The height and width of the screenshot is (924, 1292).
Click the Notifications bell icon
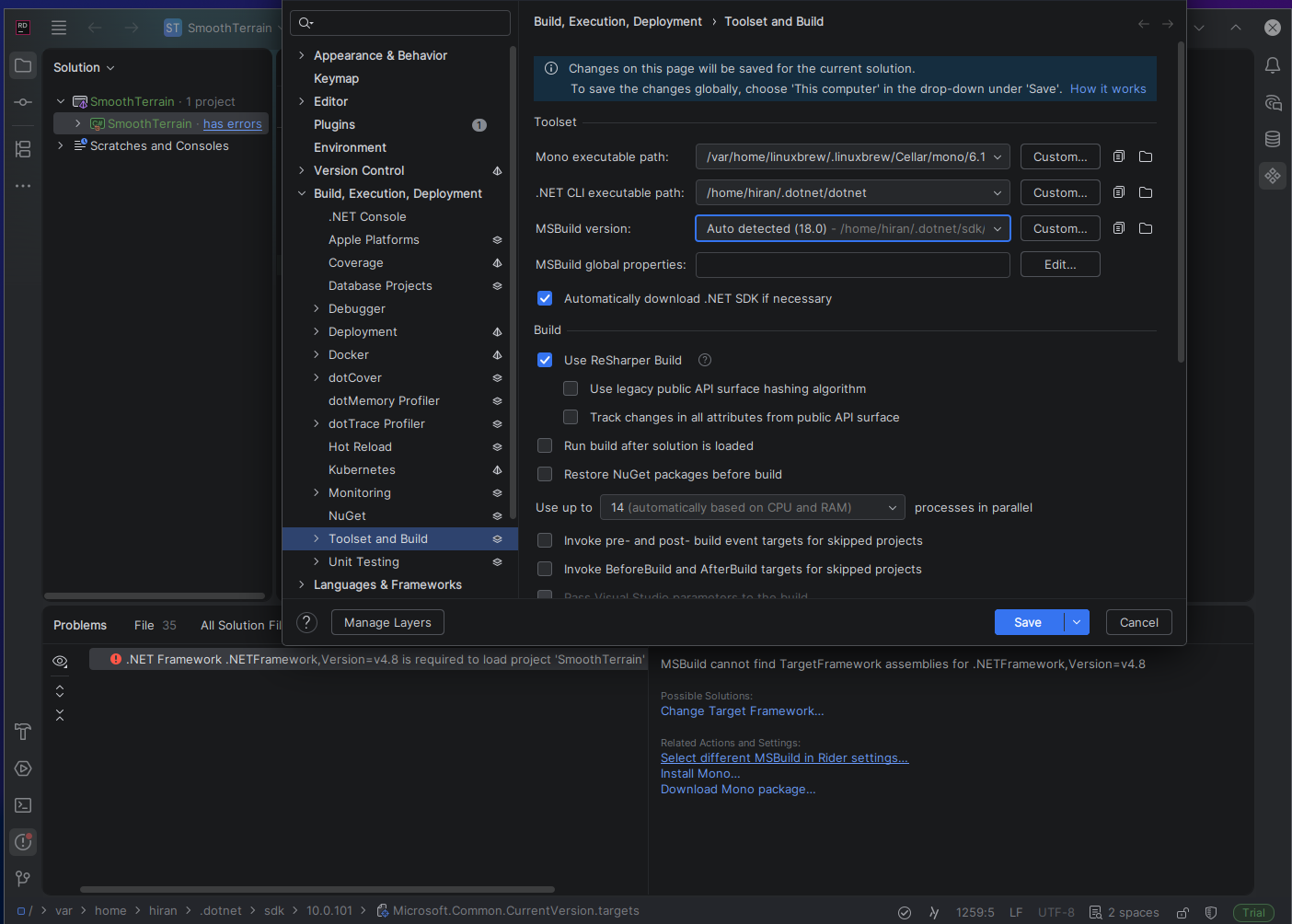(1273, 65)
